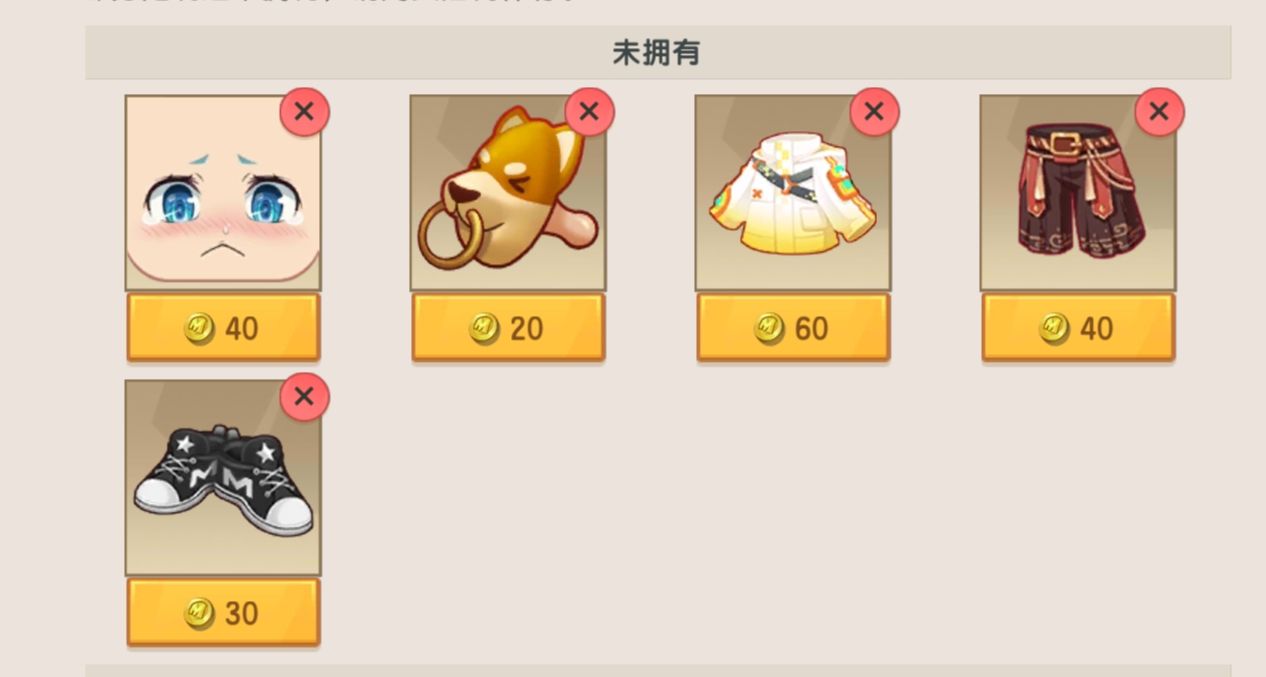1266x677 pixels.
Task: Click the coin icon beside the 30 price
Action: [200, 614]
